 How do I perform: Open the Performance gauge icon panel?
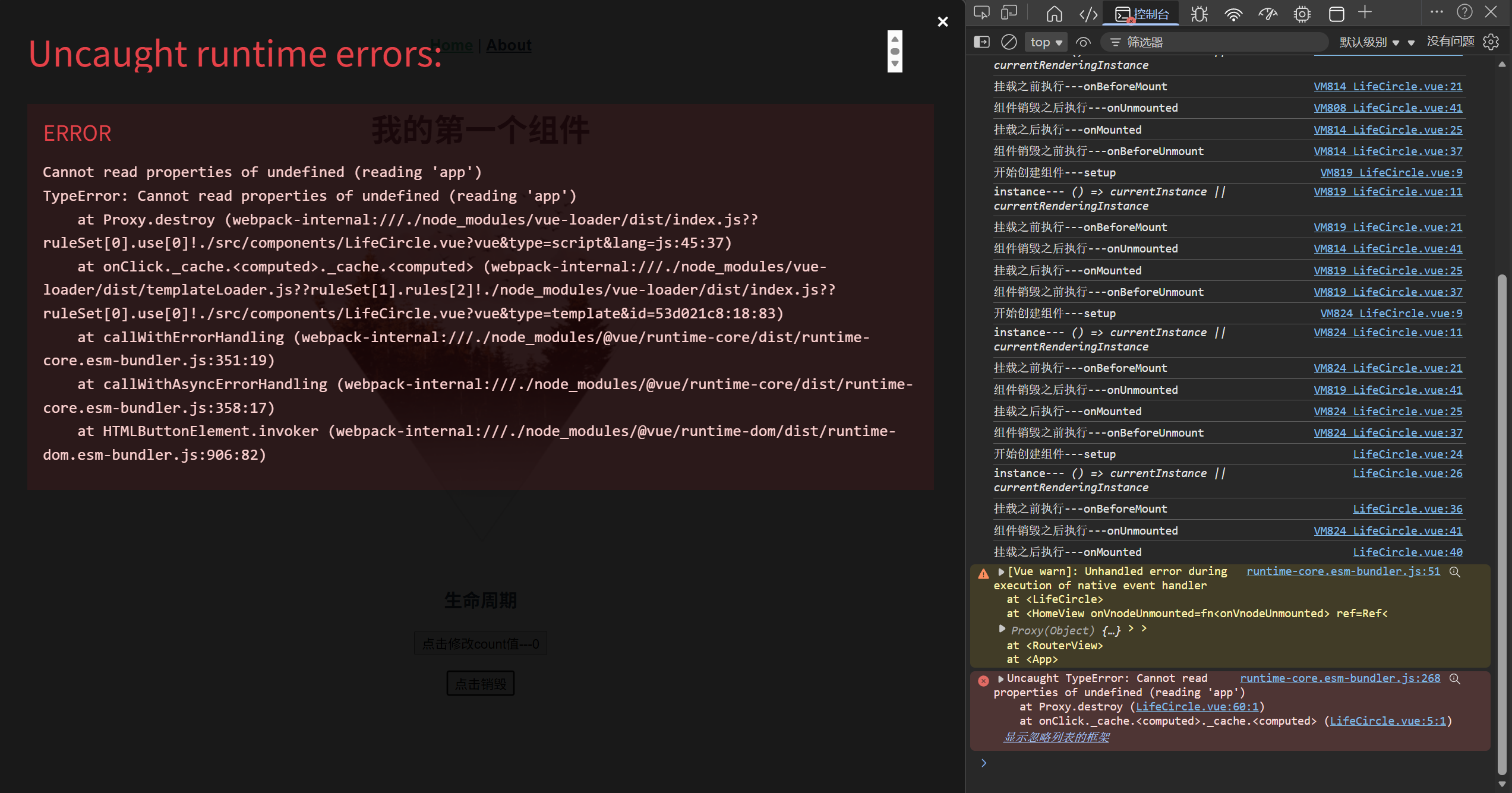pyautogui.click(x=1268, y=14)
